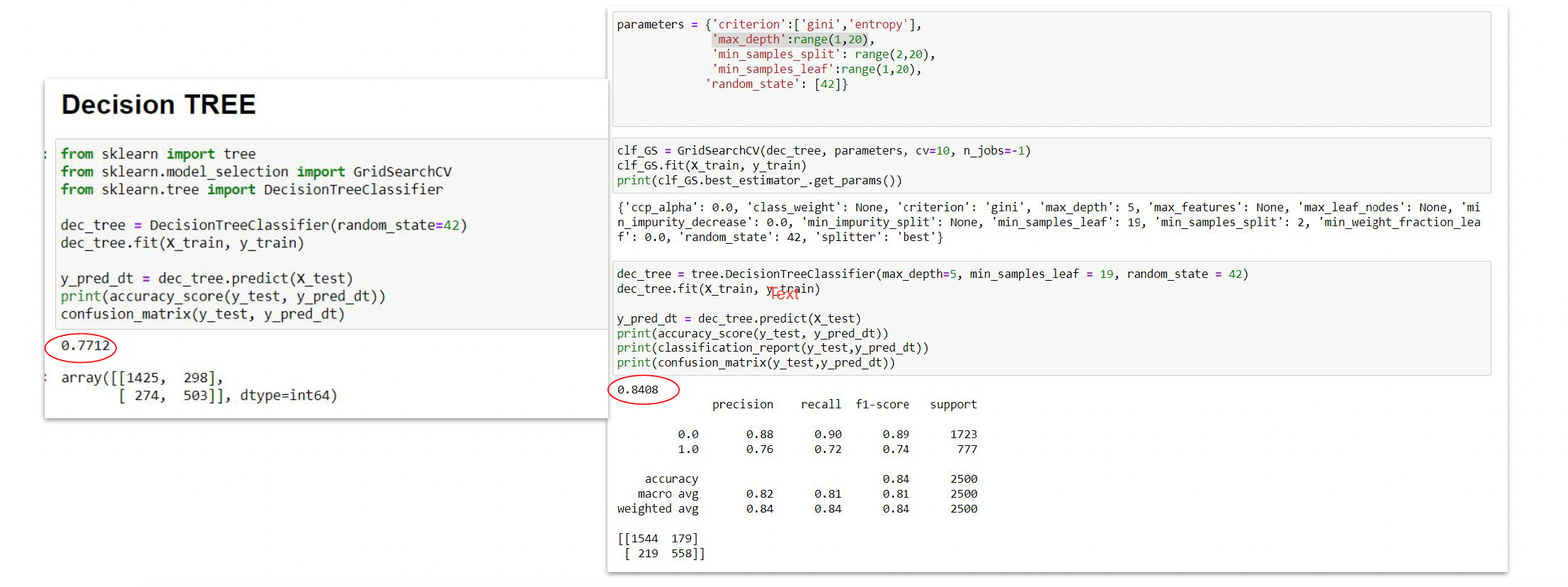1568x587 pixels.
Task: Click the "[ 219 558]]" confusion matrix row
Action: coord(664,554)
